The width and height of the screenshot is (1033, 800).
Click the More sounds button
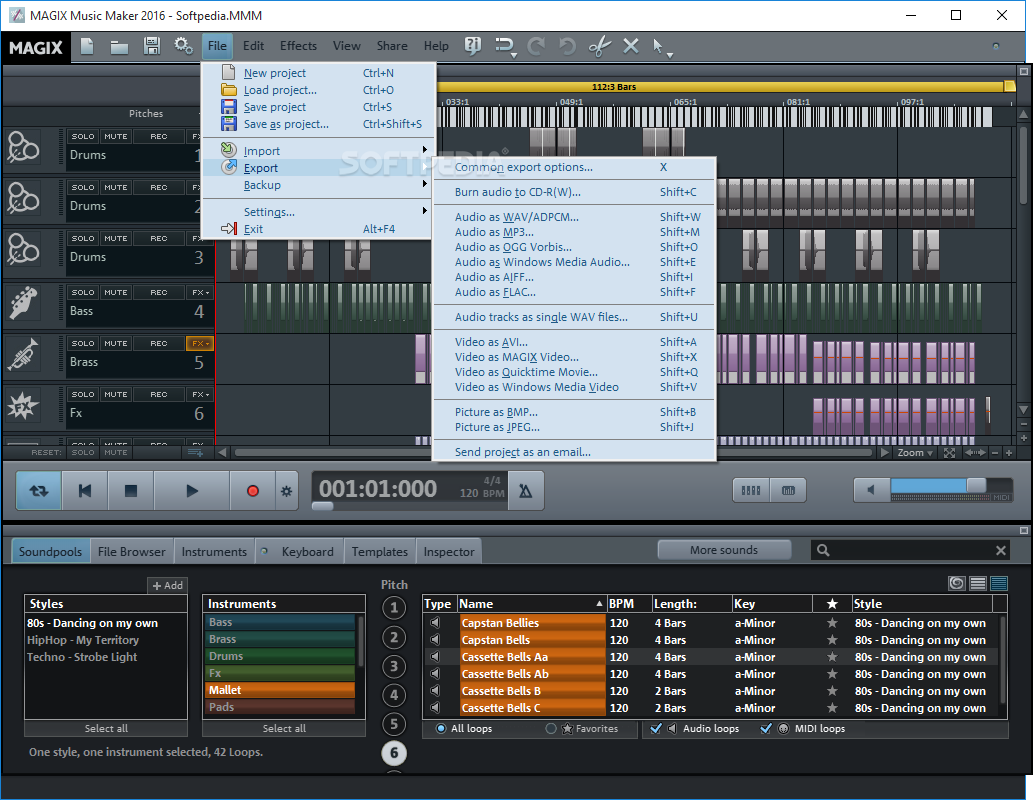[724, 550]
